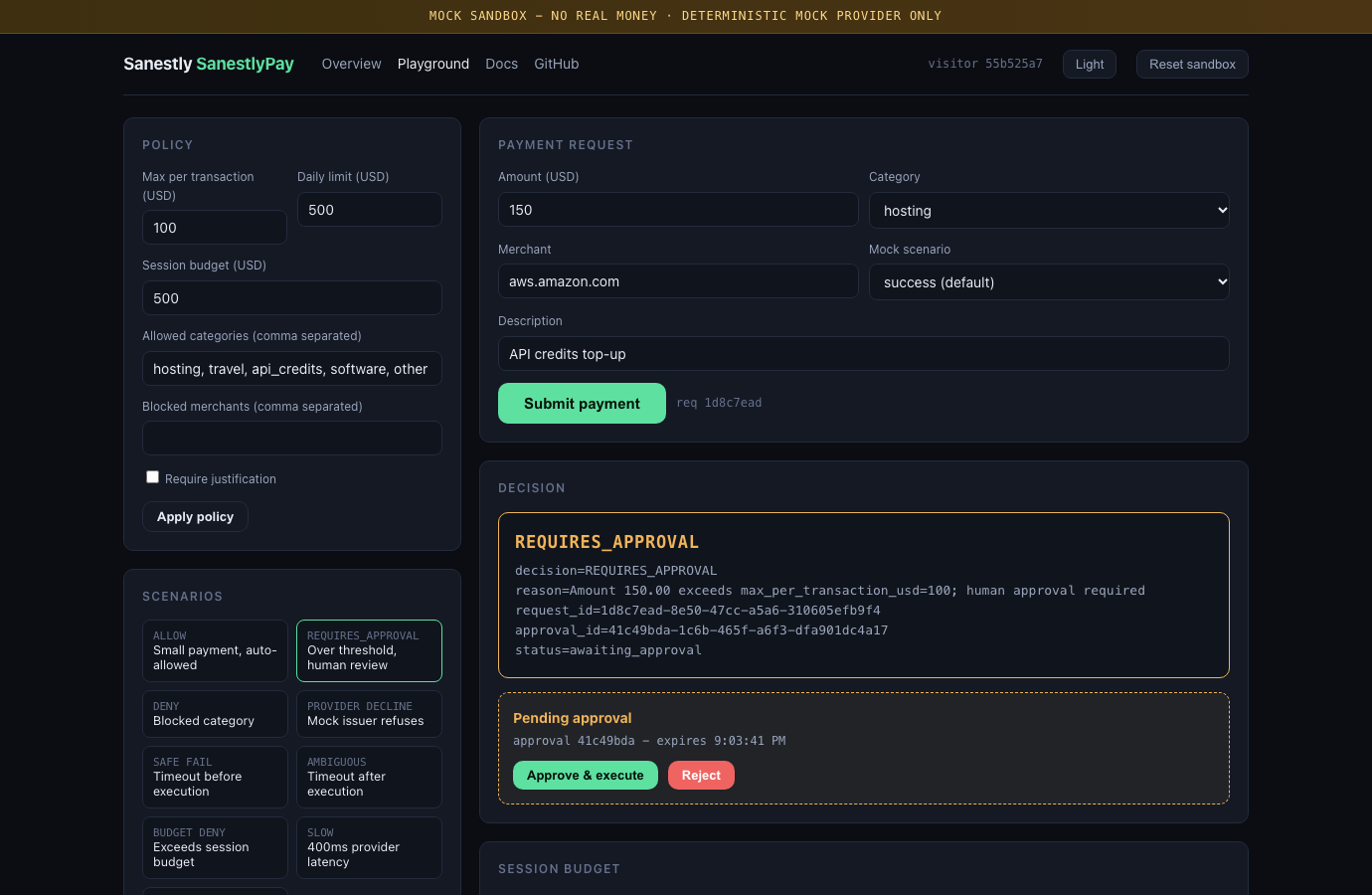1372x895 pixels.
Task: Click the req 1d8c7ead label
Action: (719, 403)
